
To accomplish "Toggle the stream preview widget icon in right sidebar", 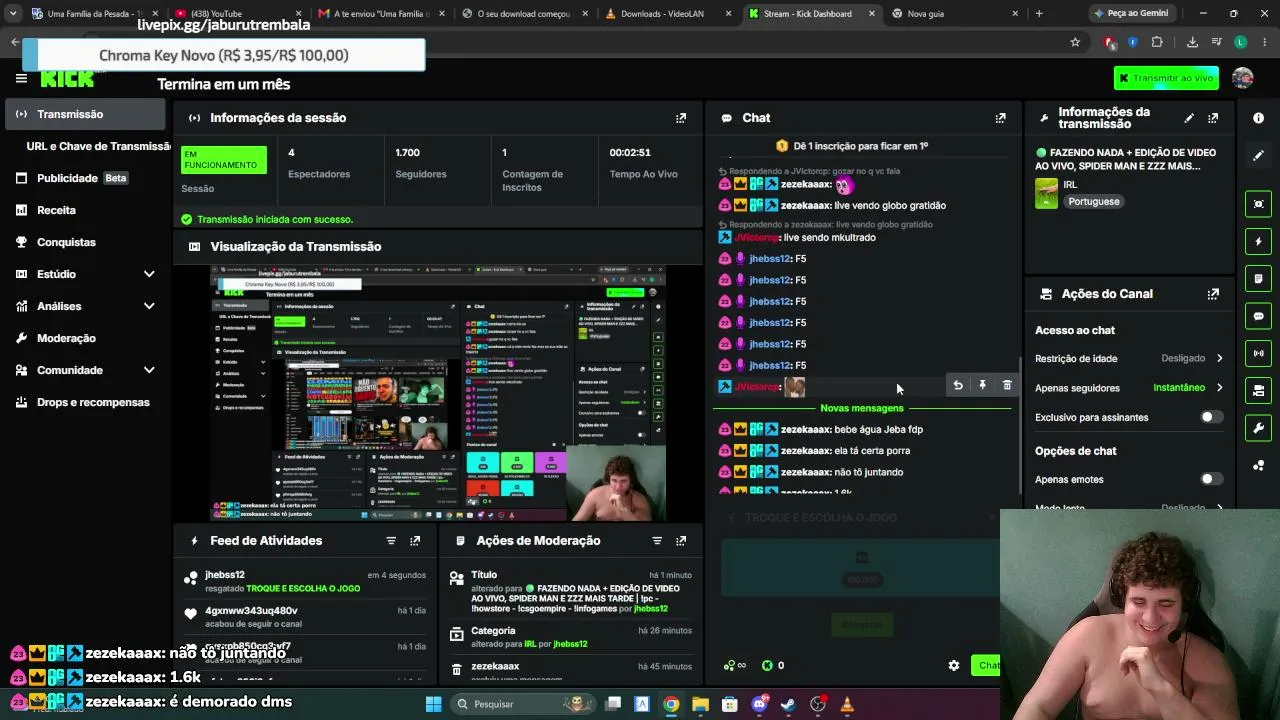I will point(1258,204).
